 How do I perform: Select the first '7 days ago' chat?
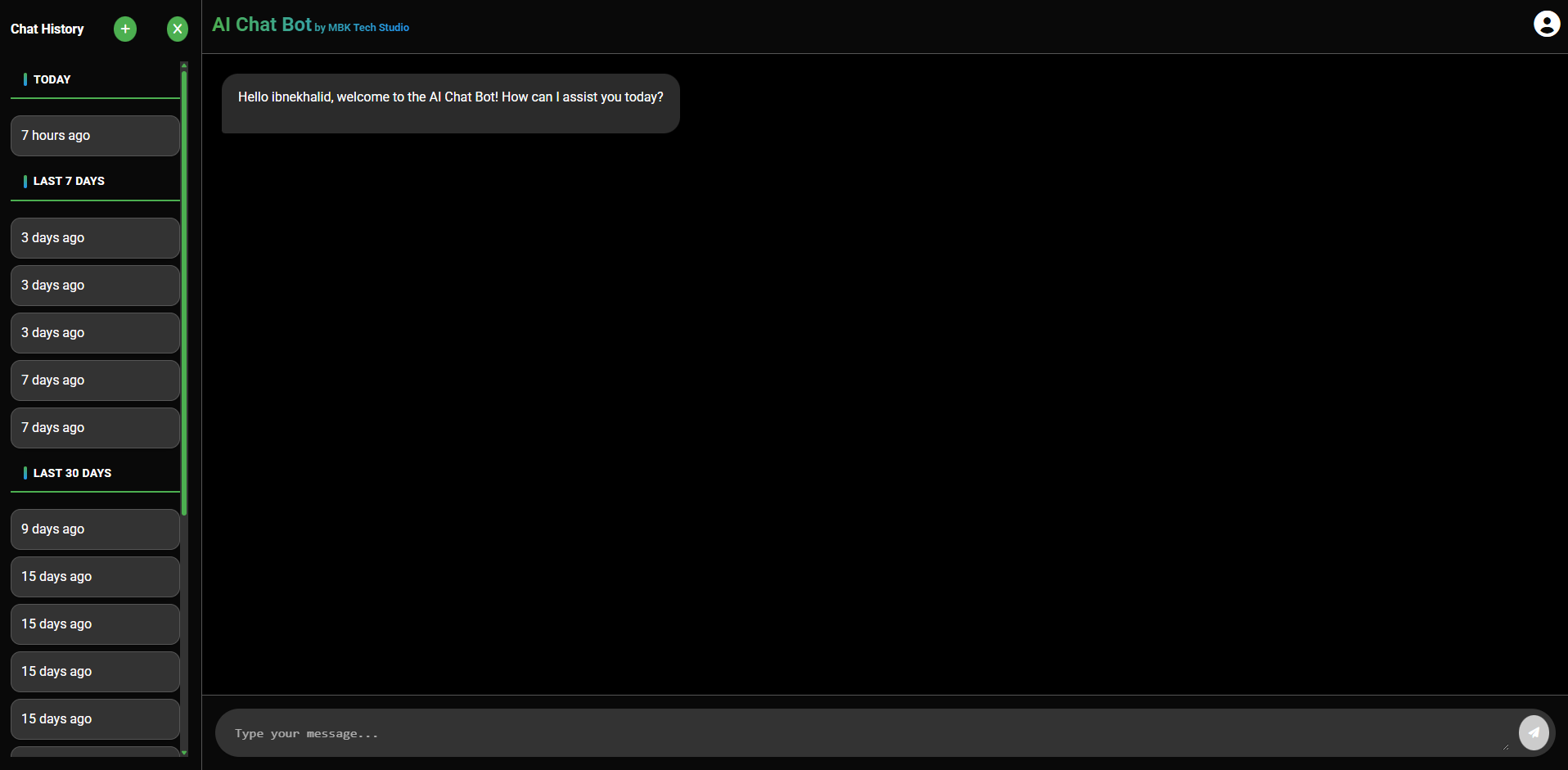[x=95, y=380]
